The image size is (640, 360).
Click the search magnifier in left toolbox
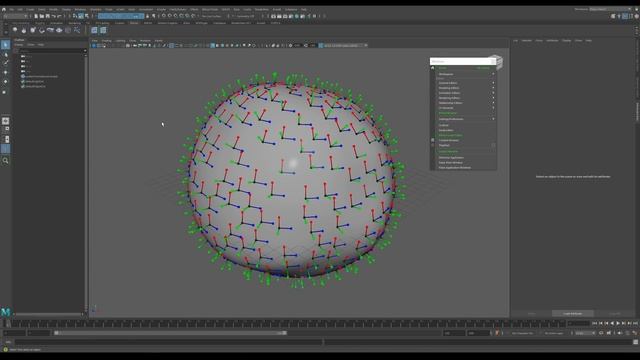5,161
